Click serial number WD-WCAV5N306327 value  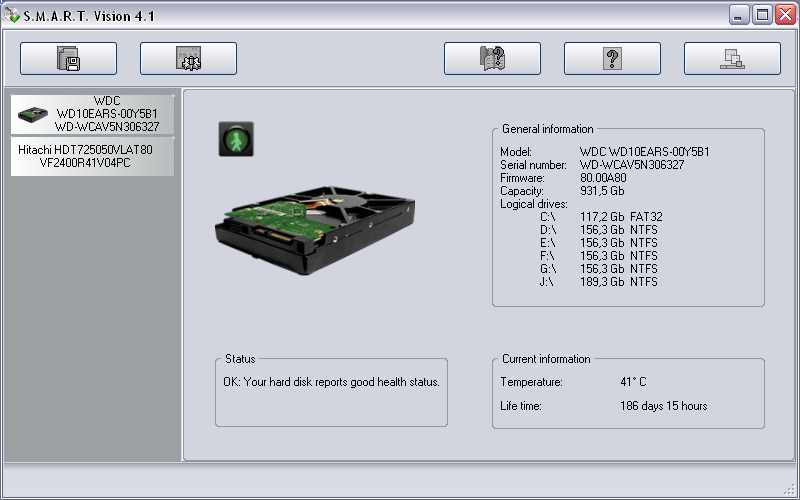[632, 165]
